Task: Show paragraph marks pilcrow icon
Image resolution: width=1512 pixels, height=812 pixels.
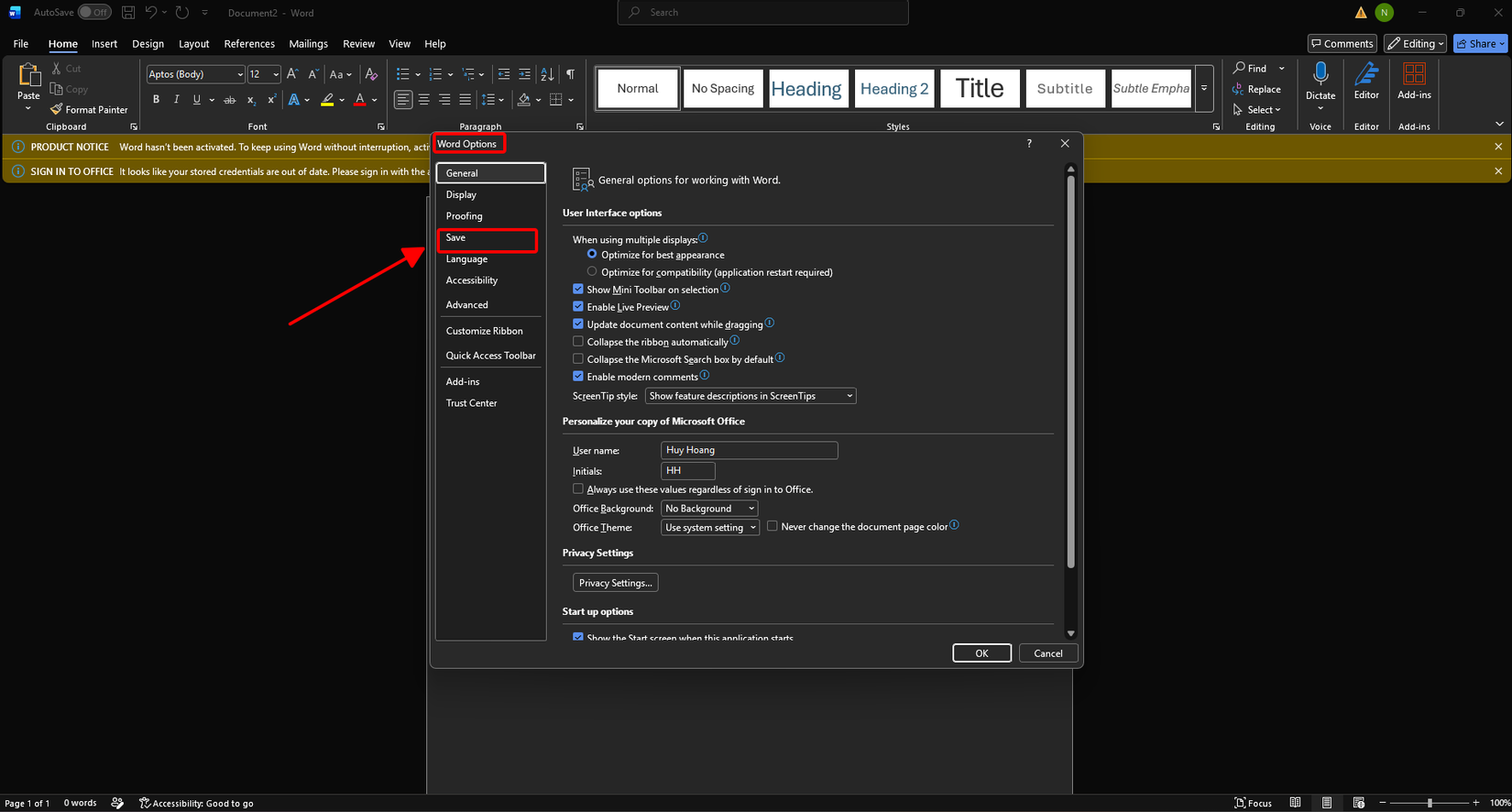Action: (570, 74)
